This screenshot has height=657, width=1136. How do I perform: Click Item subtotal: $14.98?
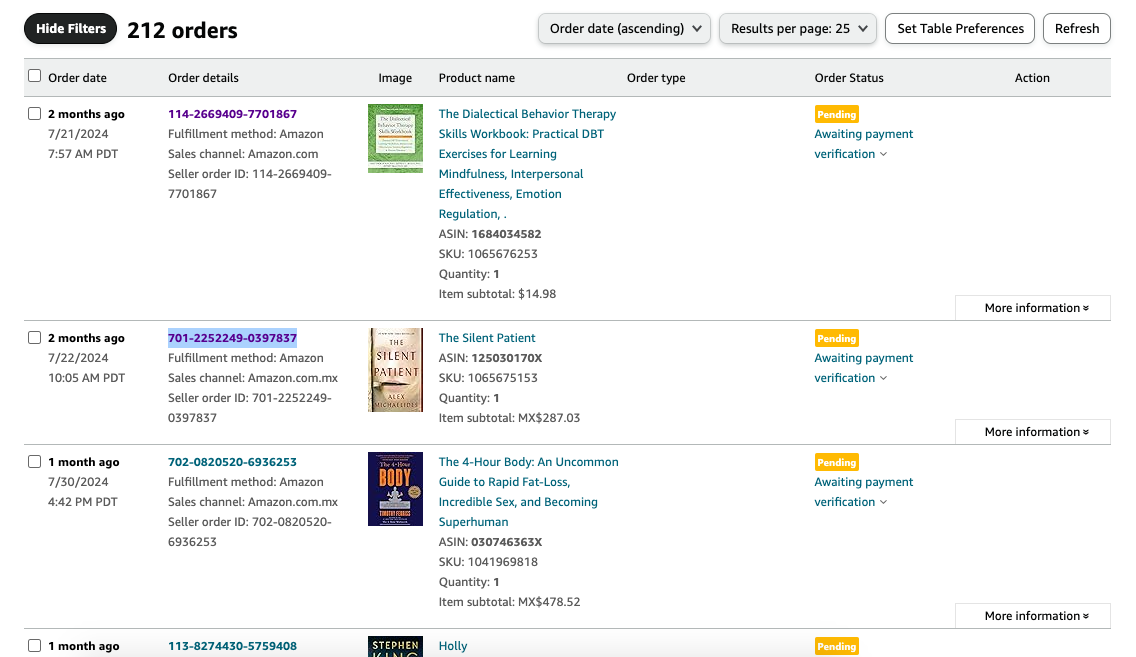497,293
